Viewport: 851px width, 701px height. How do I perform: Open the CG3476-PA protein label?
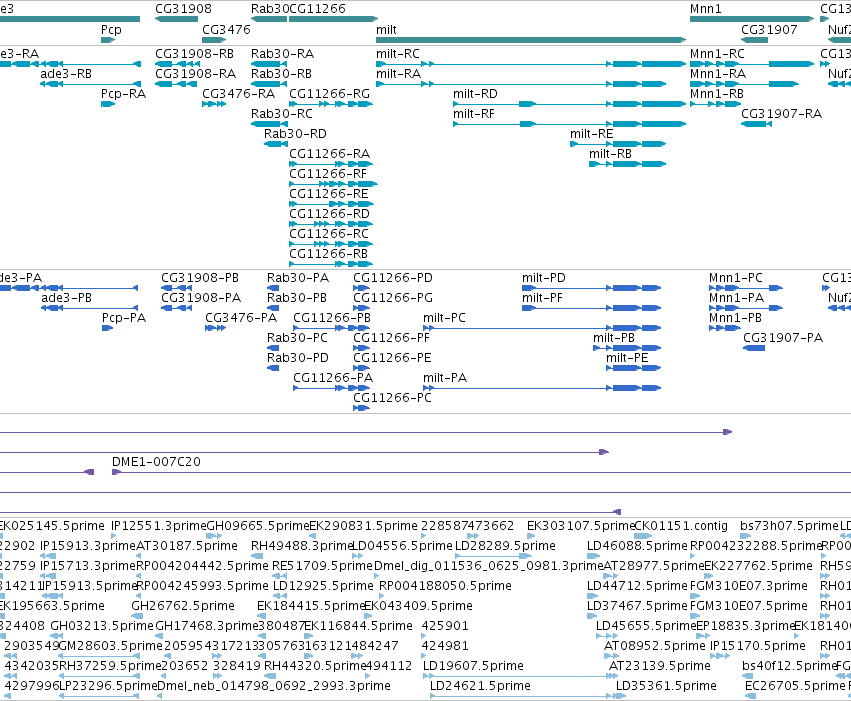241,318
